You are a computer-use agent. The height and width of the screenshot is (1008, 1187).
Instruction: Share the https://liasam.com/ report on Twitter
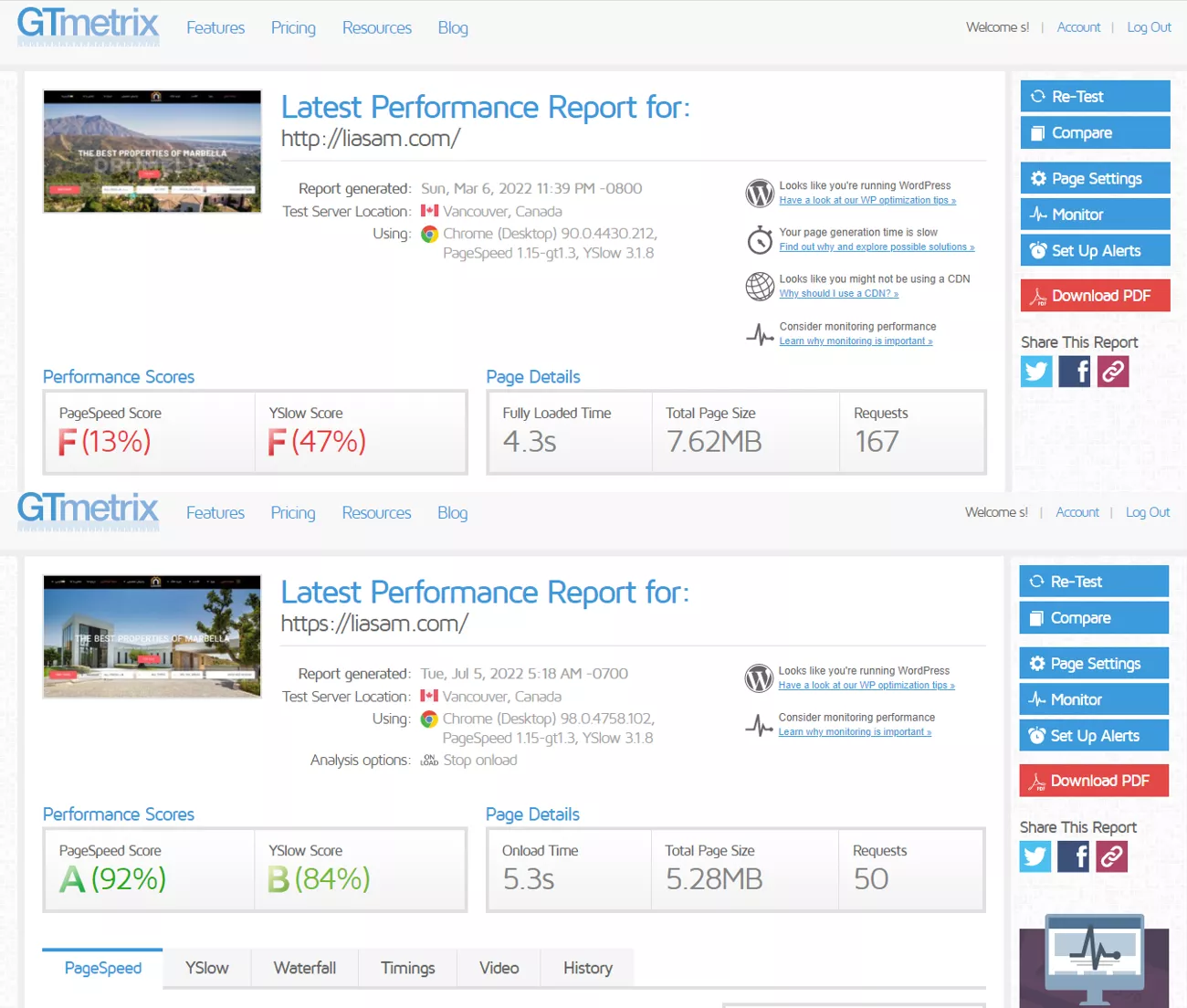1035,856
